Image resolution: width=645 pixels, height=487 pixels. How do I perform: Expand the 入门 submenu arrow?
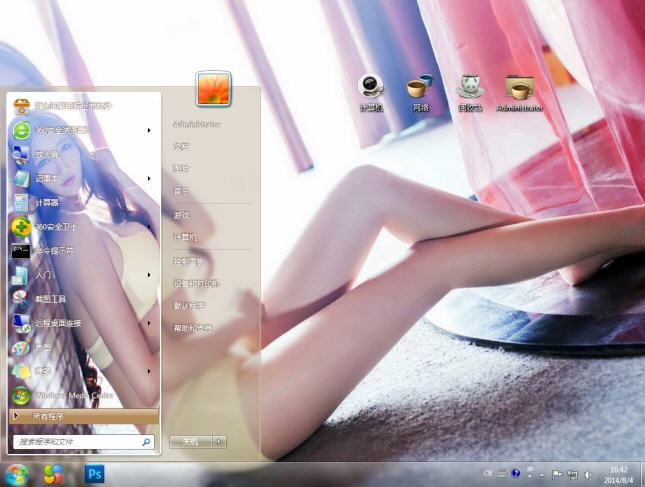149,274
